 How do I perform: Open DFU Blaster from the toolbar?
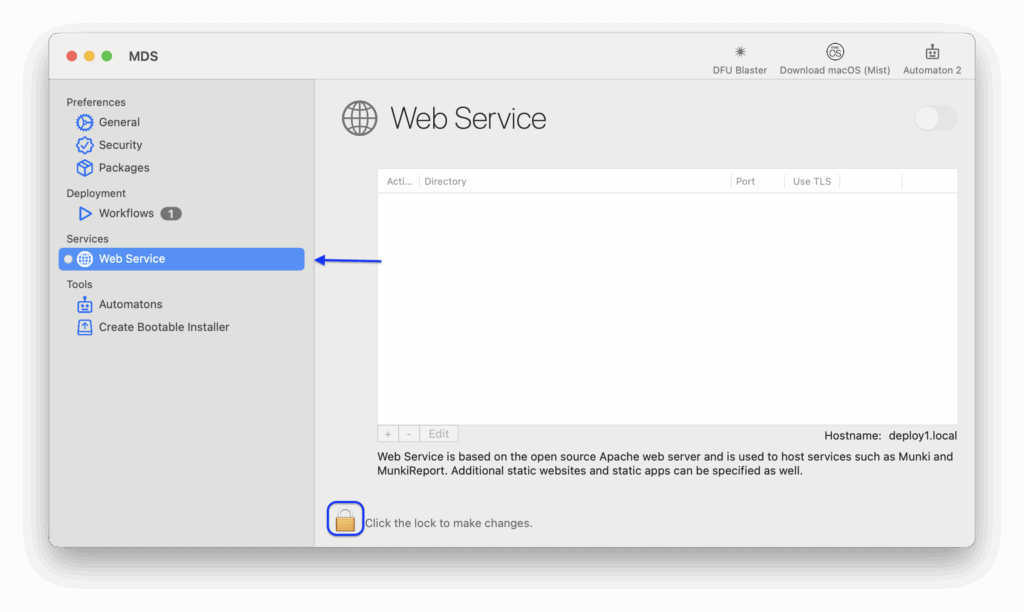click(x=739, y=59)
